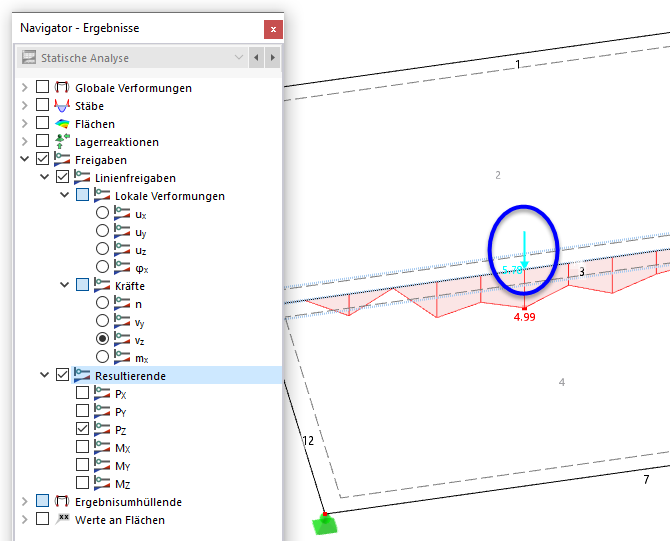Uncheck the Resultierende checkbox

pos(62,375)
